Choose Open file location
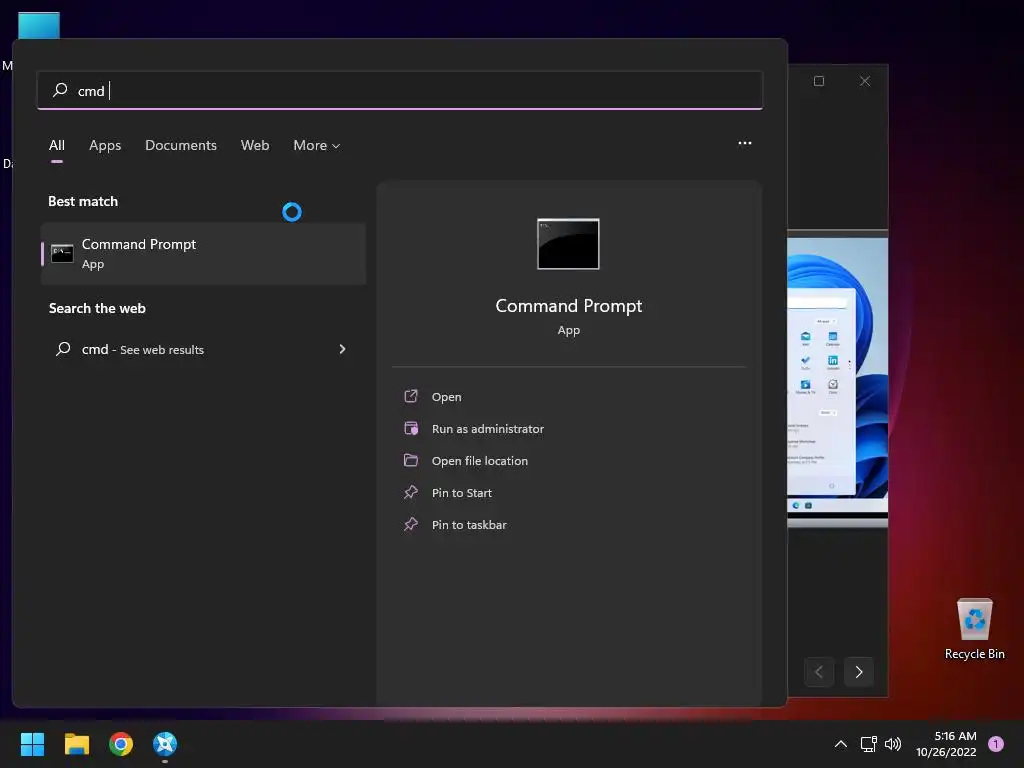This screenshot has height=768, width=1024. click(x=479, y=460)
